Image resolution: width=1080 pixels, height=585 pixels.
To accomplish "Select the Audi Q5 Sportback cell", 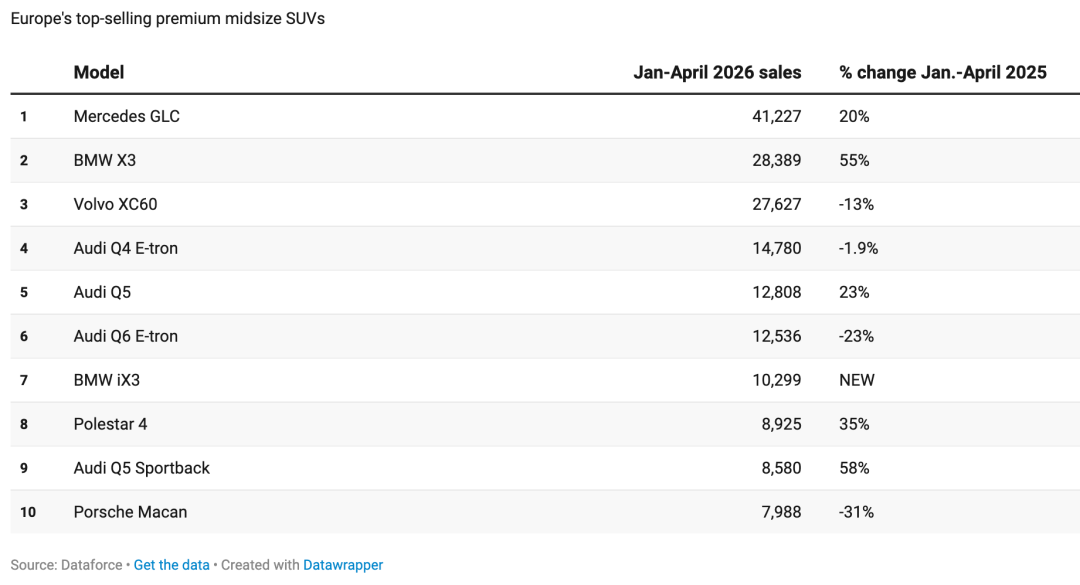I will pyautogui.click(x=142, y=469).
